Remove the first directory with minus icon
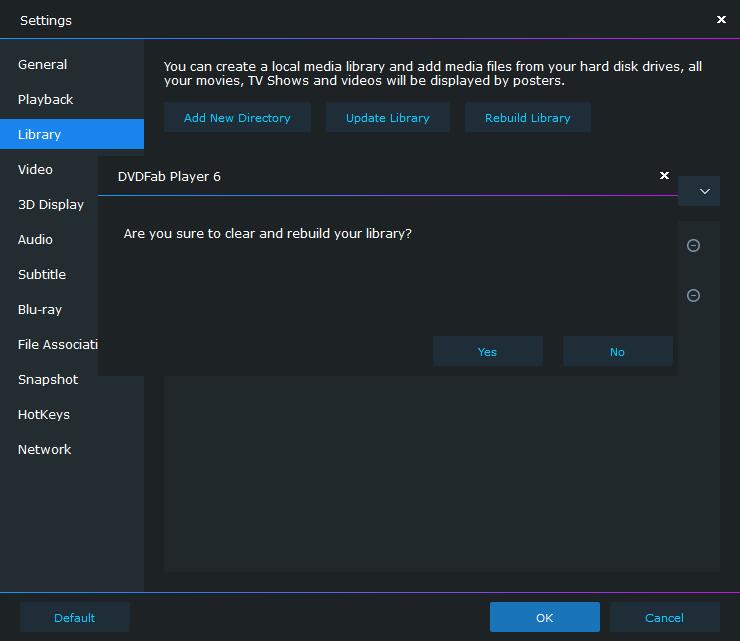 693,245
